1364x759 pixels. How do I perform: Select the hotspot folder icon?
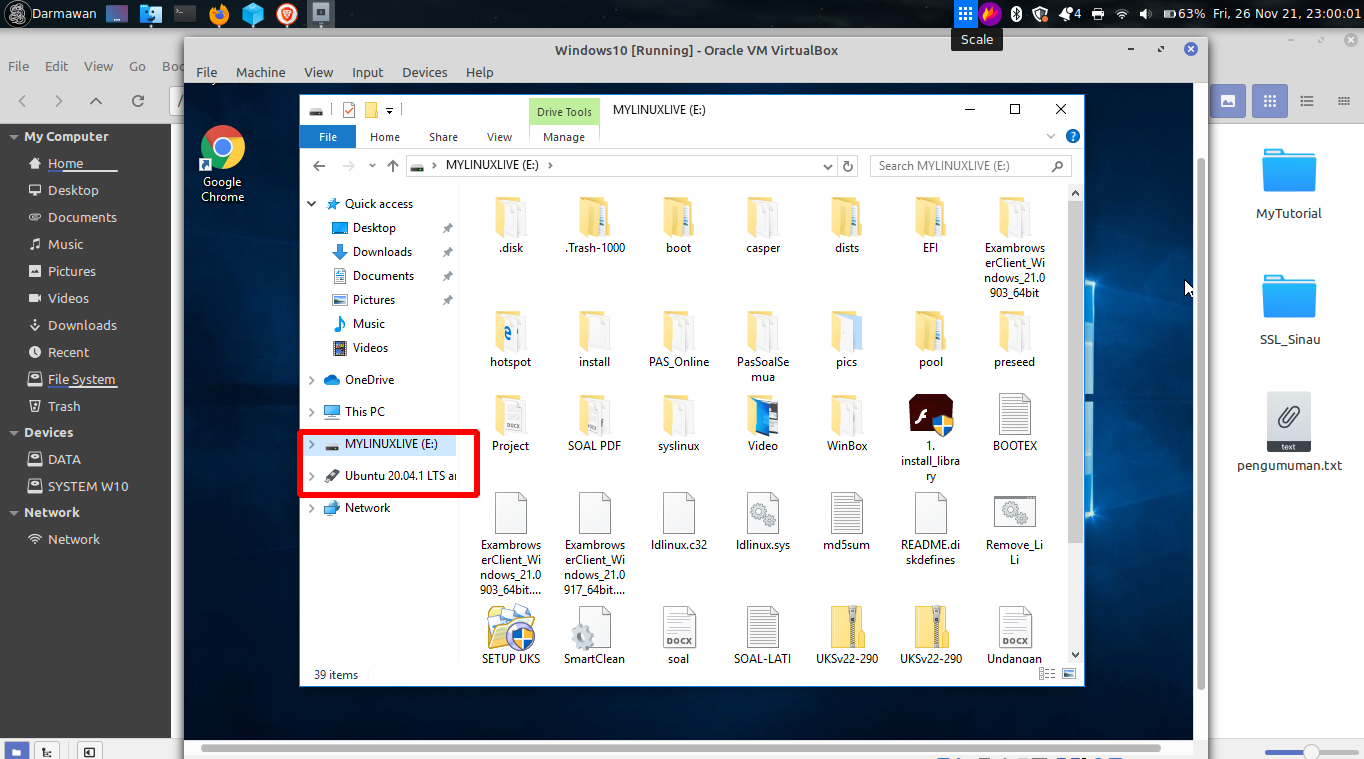click(510, 330)
